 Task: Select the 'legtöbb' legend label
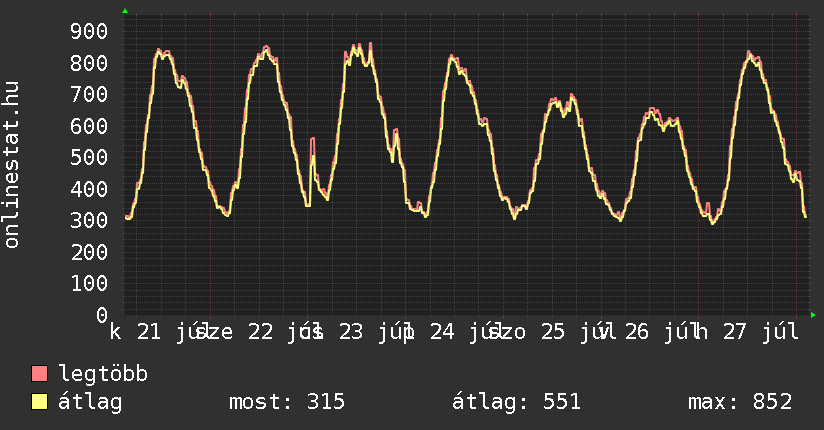point(103,373)
